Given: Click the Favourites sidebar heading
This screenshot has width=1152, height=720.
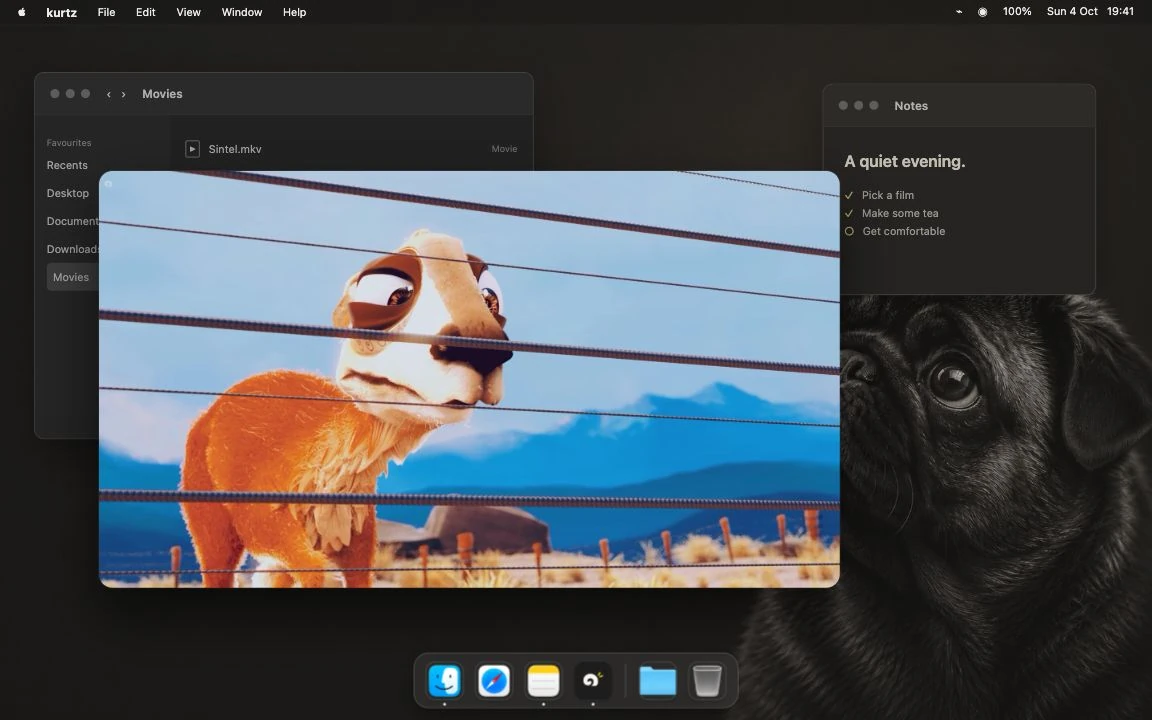Looking at the screenshot, I should click(x=69, y=143).
